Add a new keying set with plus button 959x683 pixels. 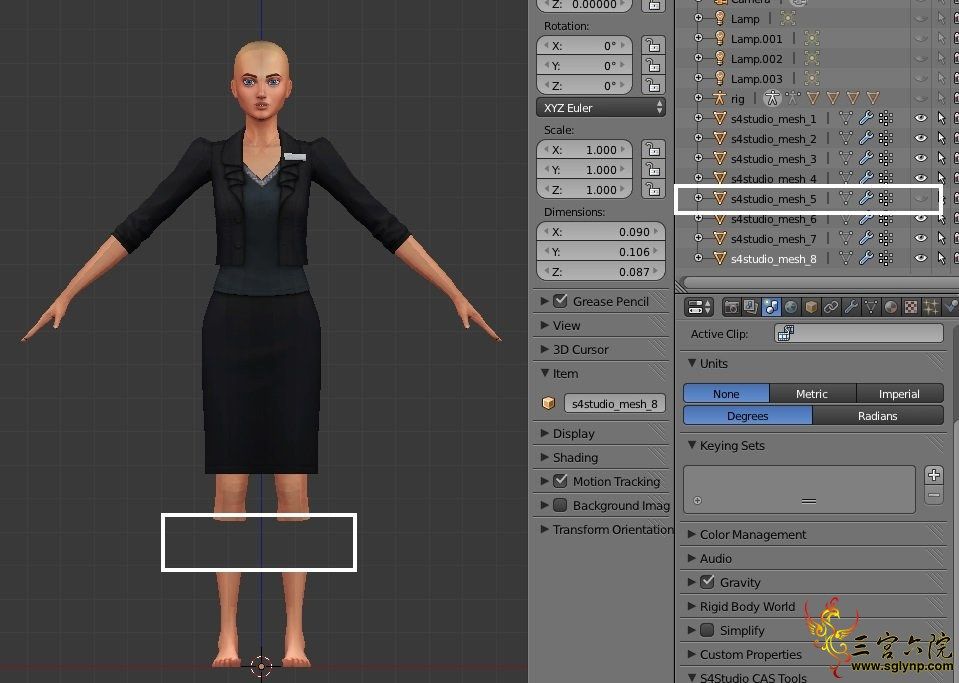click(x=933, y=474)
